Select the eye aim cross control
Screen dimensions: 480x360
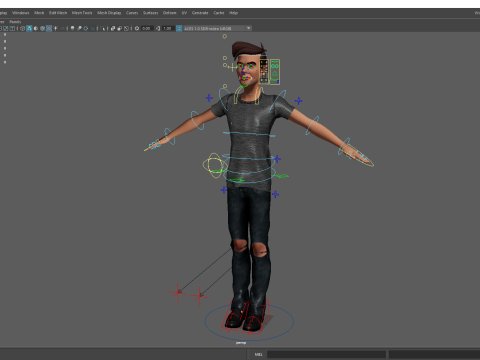232,68
